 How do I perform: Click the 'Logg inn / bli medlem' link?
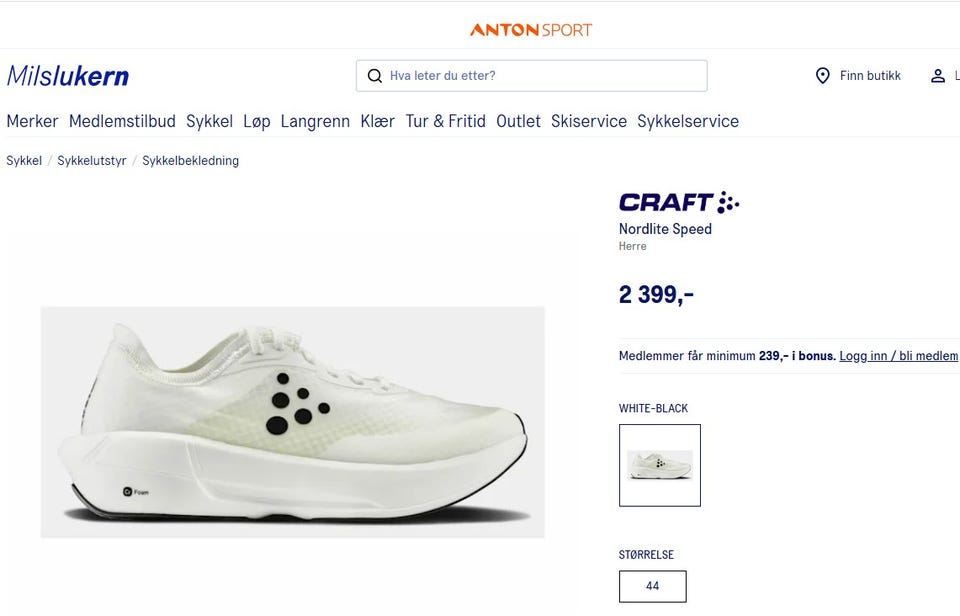[899, 356]
